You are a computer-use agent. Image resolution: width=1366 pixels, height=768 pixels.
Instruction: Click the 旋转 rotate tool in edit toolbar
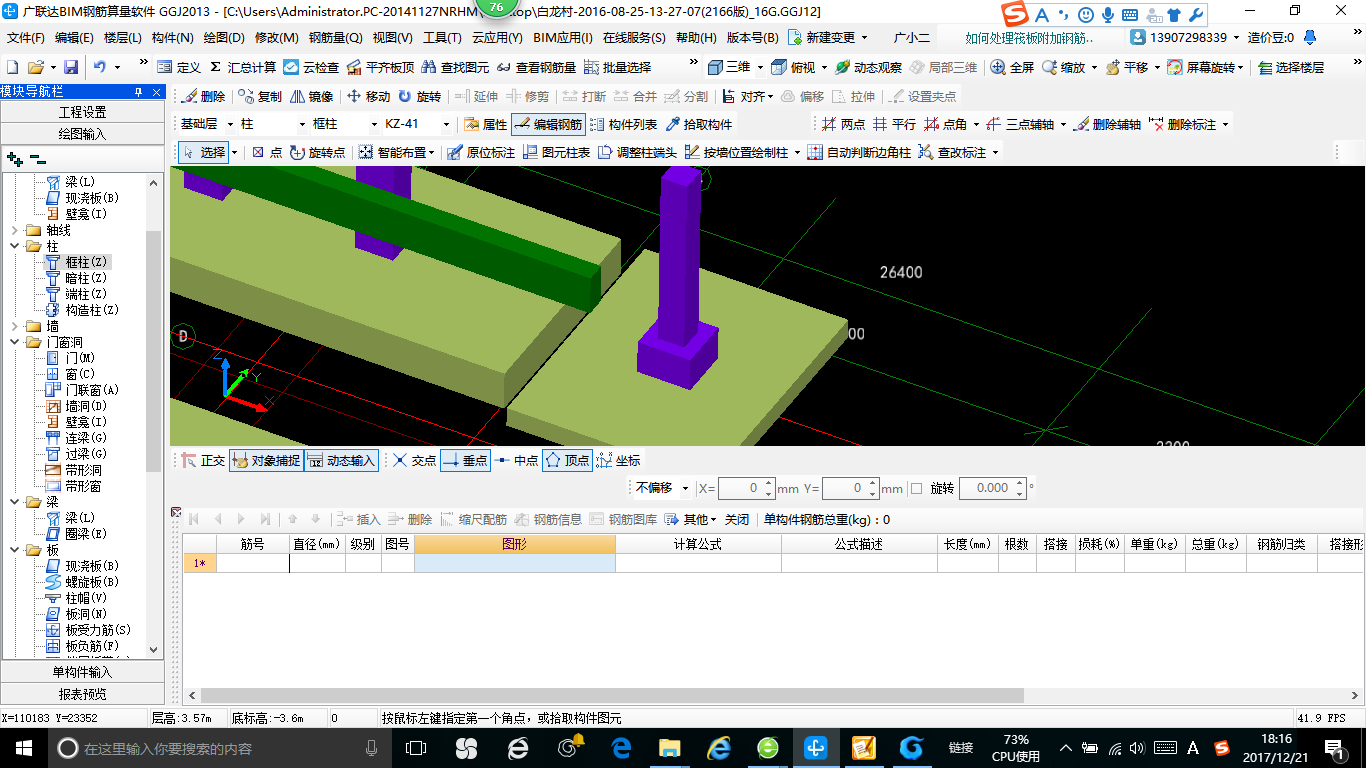tap(419, 96)
